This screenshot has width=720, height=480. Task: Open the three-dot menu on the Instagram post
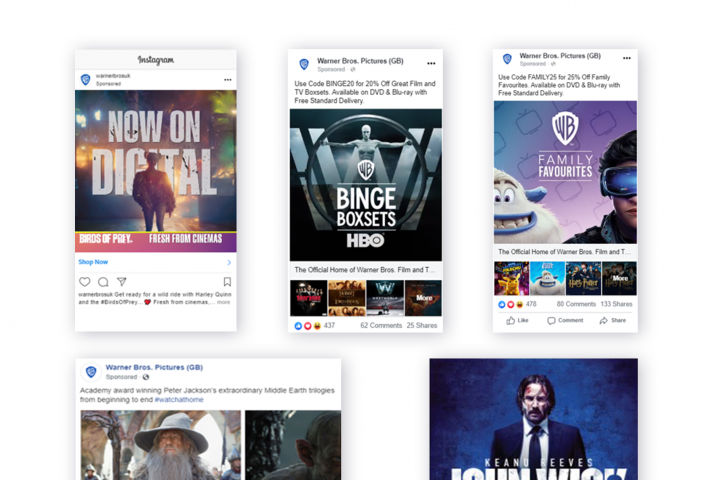click(228, 80)
